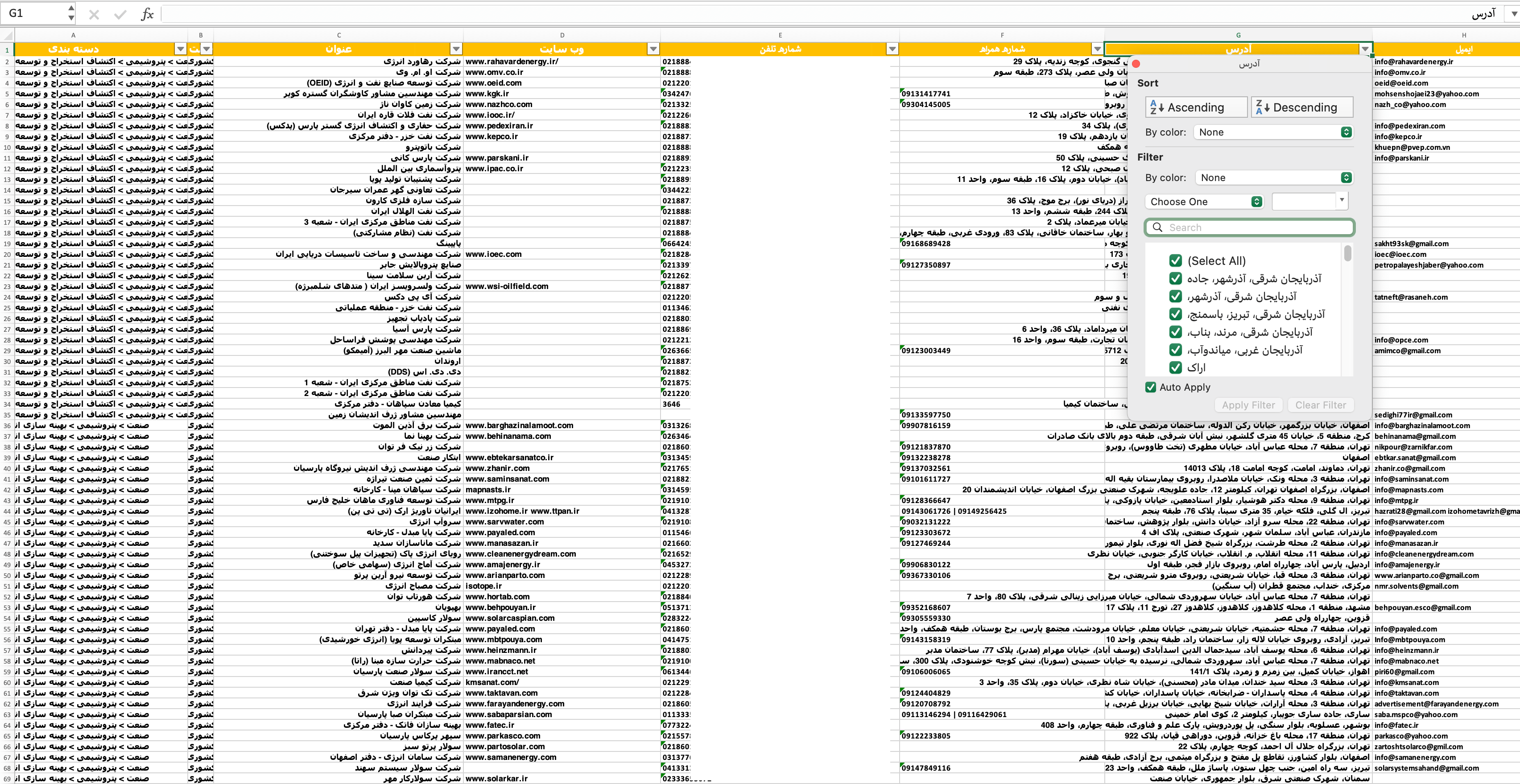Click cell 09304145005

1002,104
